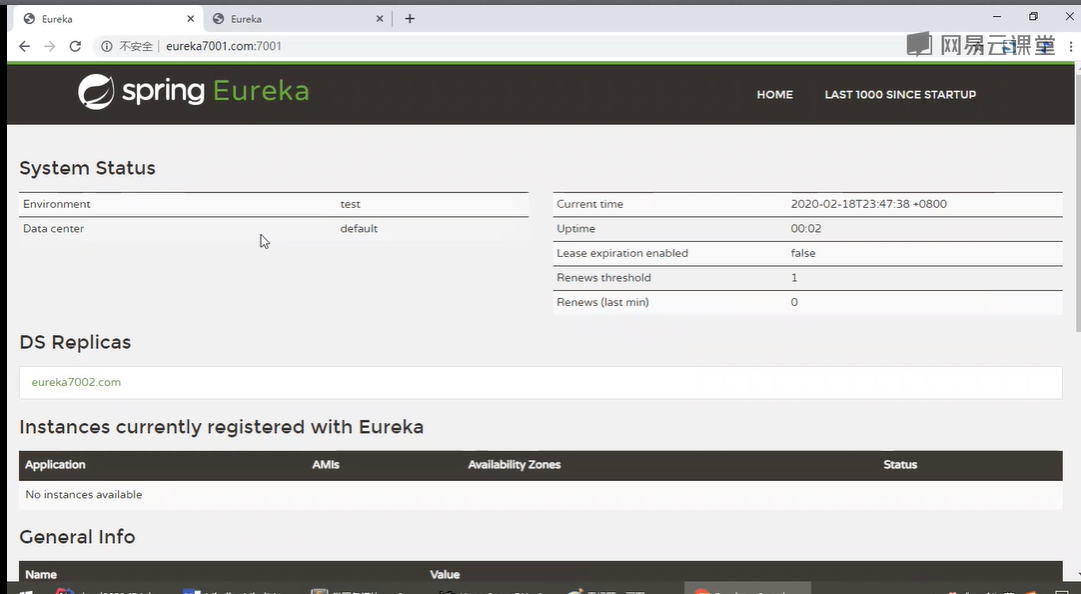Select the Current time label
This screenshot has width=1081, height=594.
pyautogui.click(x=590, y=204)
